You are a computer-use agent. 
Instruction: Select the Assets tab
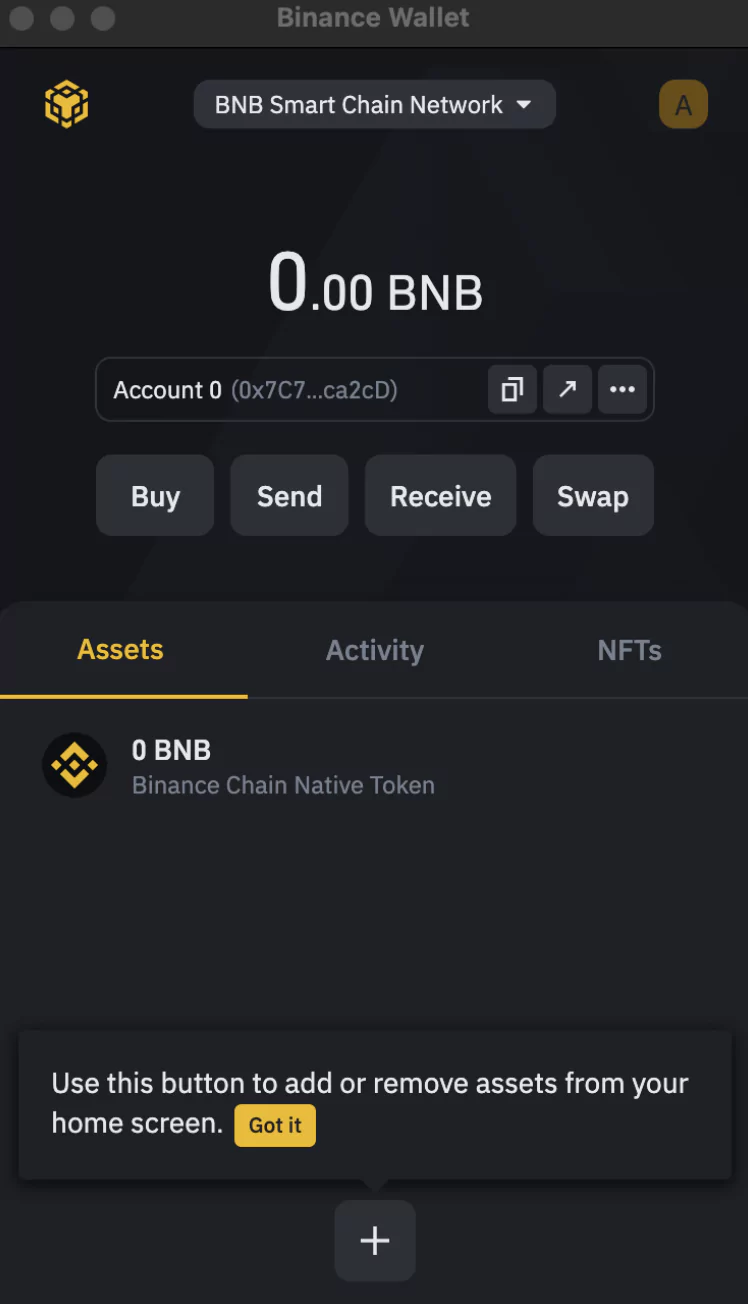[120, 650]
